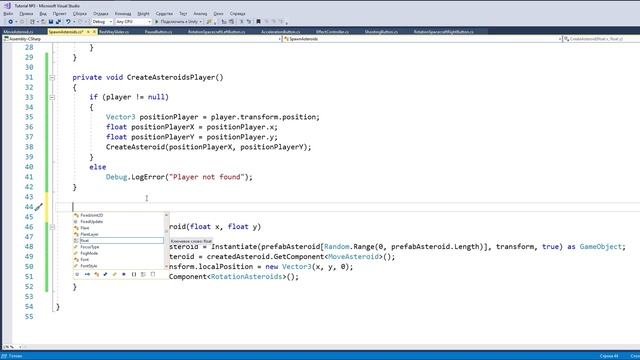Toggle the IntelliSense namespaces braces filter icon
This screenshot has width=640, height=360.
tap(134, 274)
